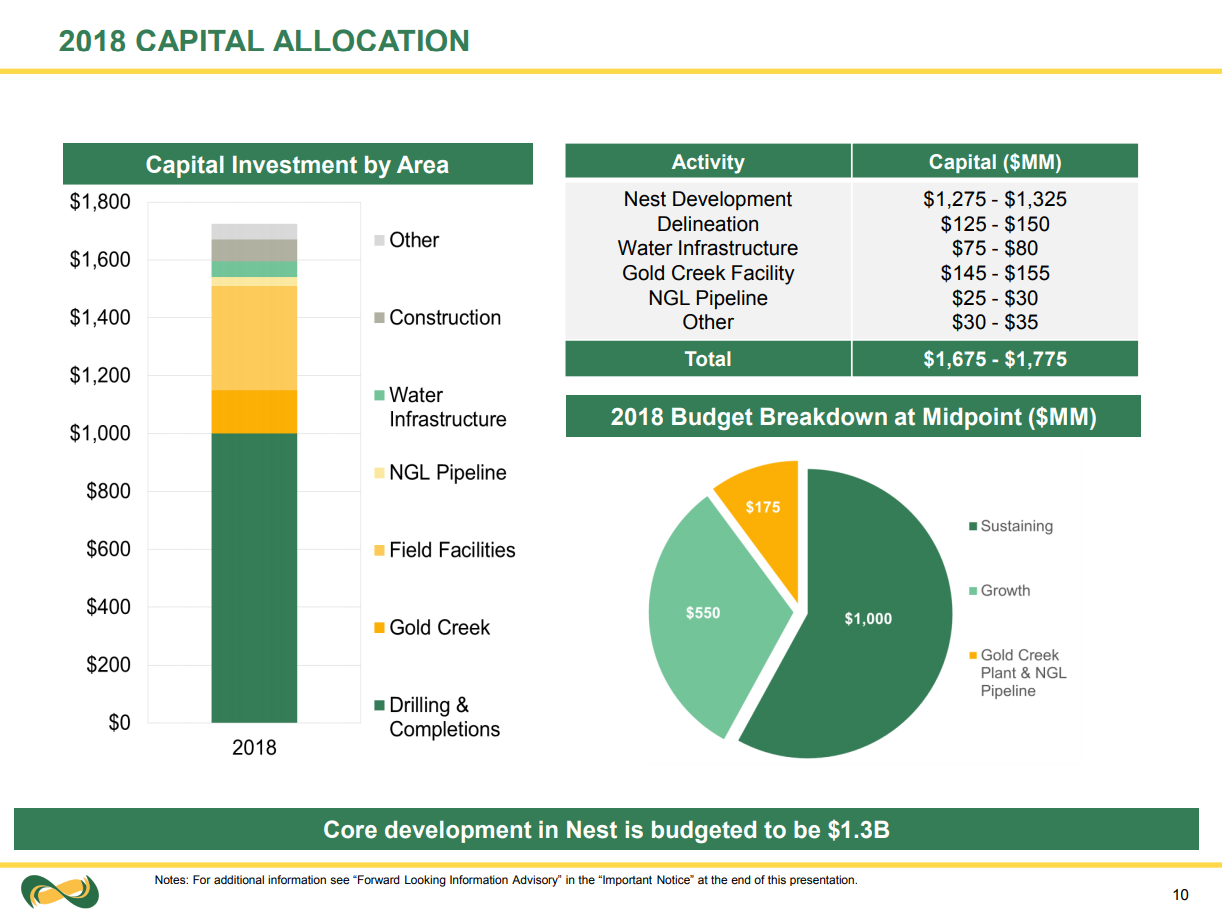Click the Growth legend marker beside pie chart

[x=973, y=591]
